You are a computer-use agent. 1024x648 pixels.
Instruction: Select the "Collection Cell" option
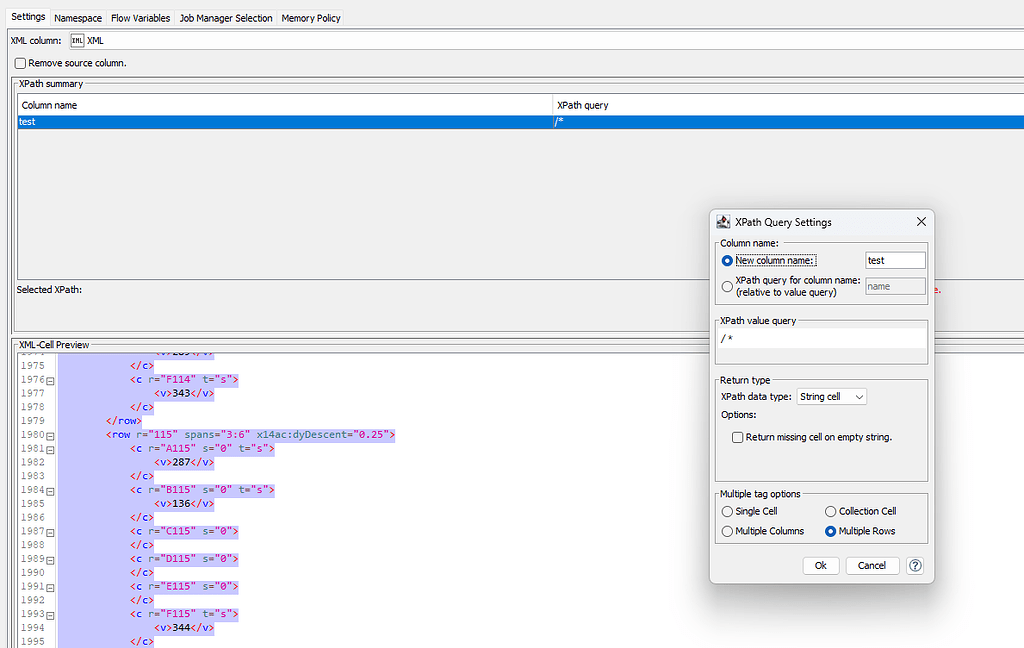830,511
